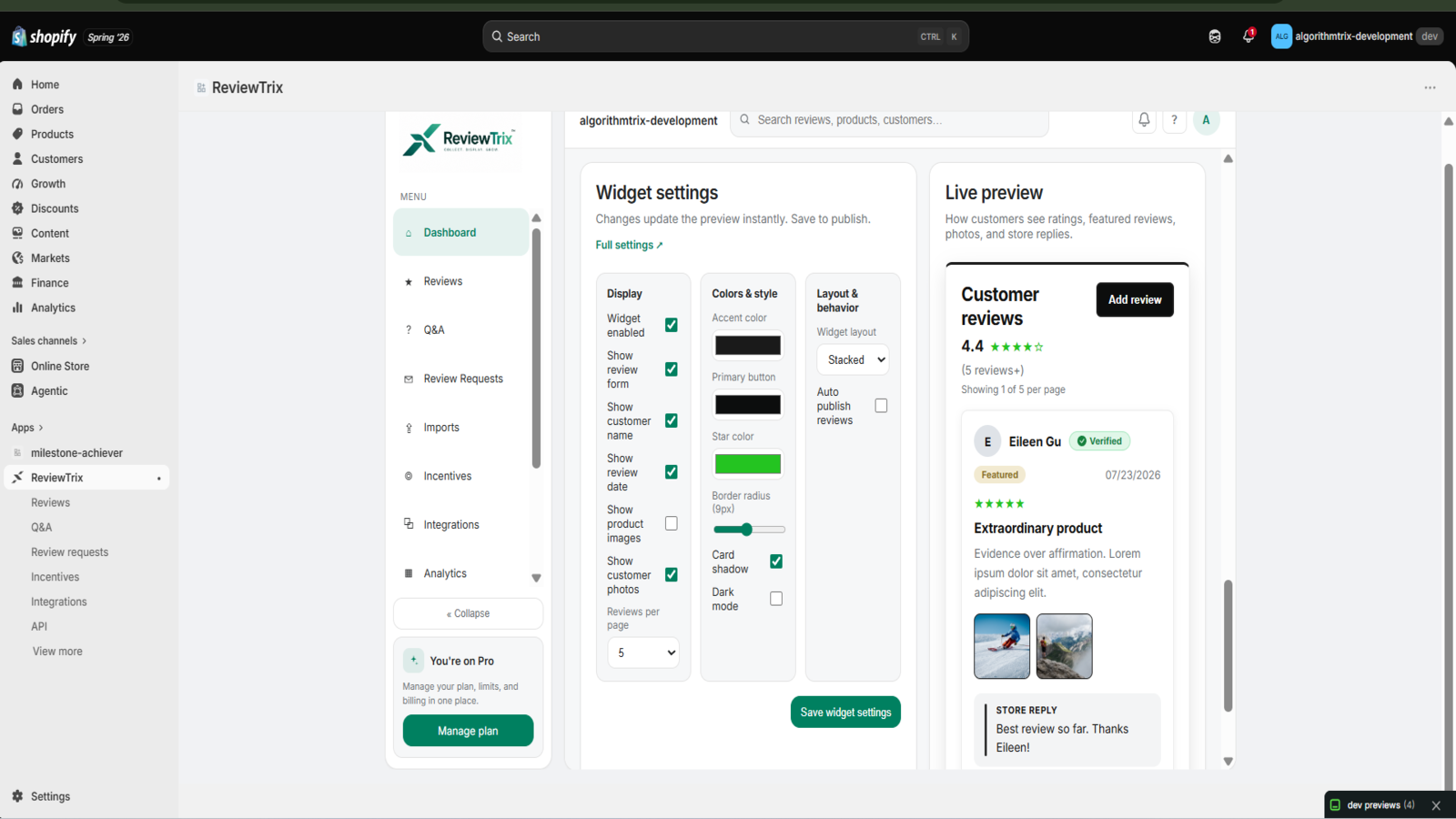Open the Widget layout Stacked dropdown
1456x819 pixels.
click(853, 359)
